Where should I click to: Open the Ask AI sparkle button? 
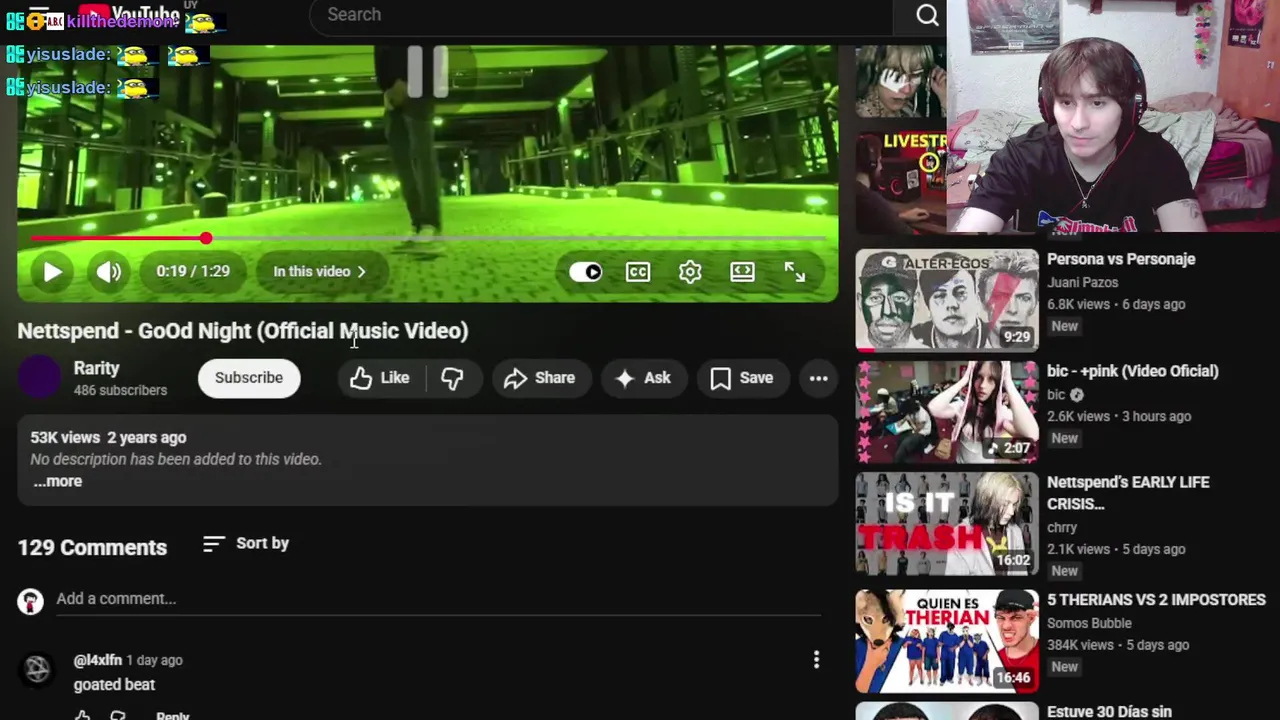point(643,378)
